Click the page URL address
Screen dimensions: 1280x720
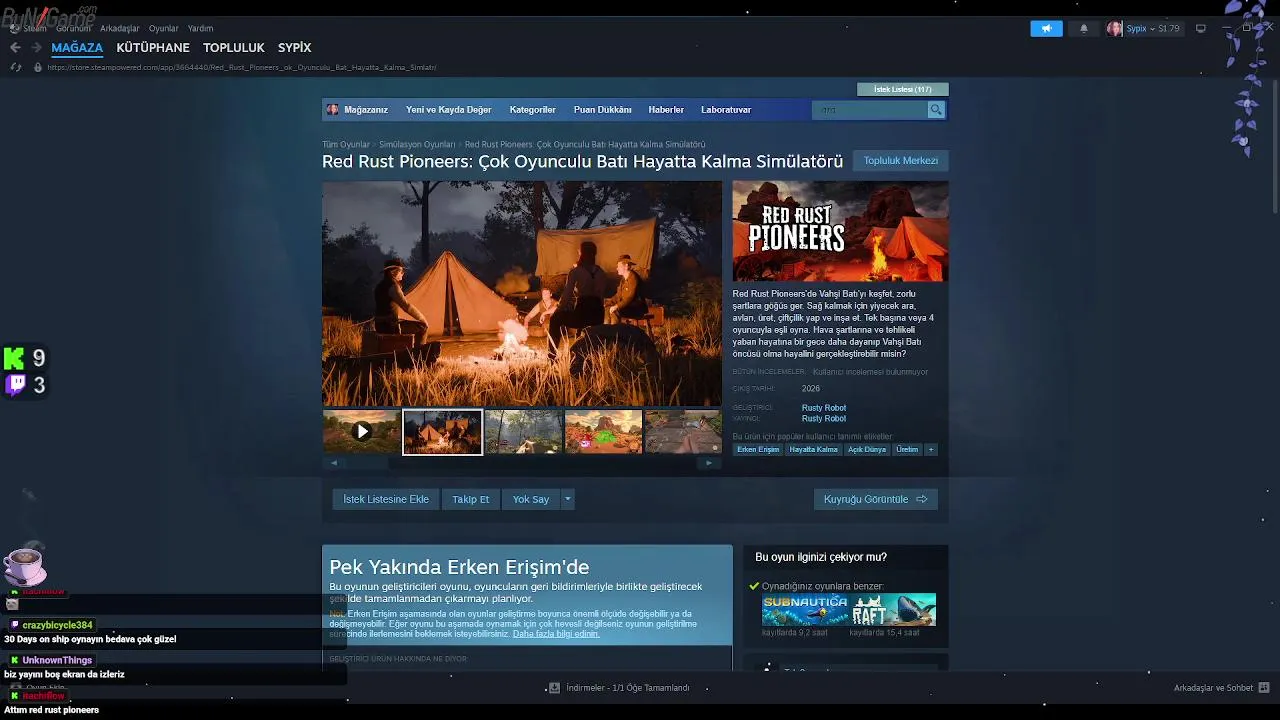click(x=242, y=67)
